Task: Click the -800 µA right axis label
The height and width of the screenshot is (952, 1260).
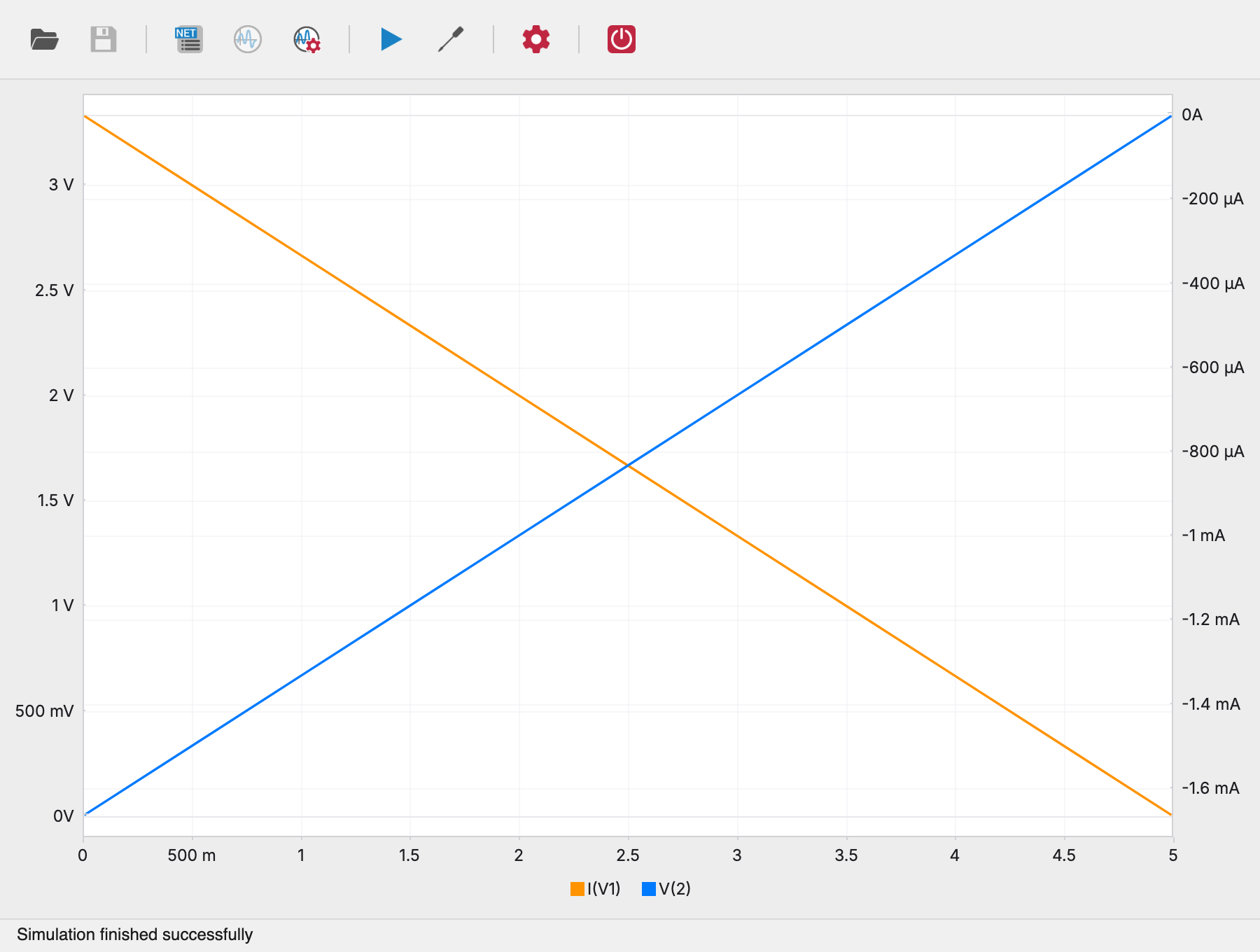Action: 1213,451
